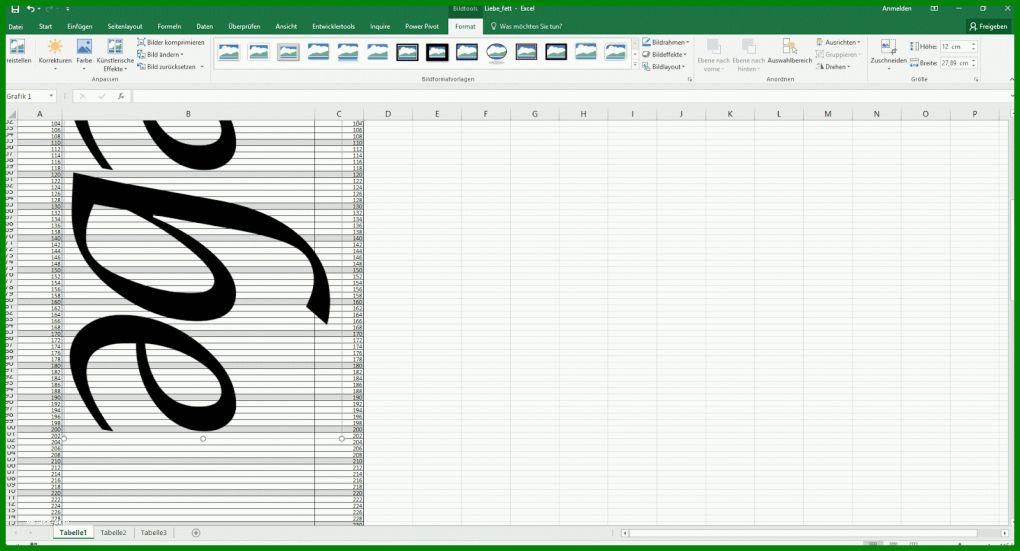Viewport: 1020px width, 551px height.
Task: Click Bild ändern
Action: pos(160,55)
